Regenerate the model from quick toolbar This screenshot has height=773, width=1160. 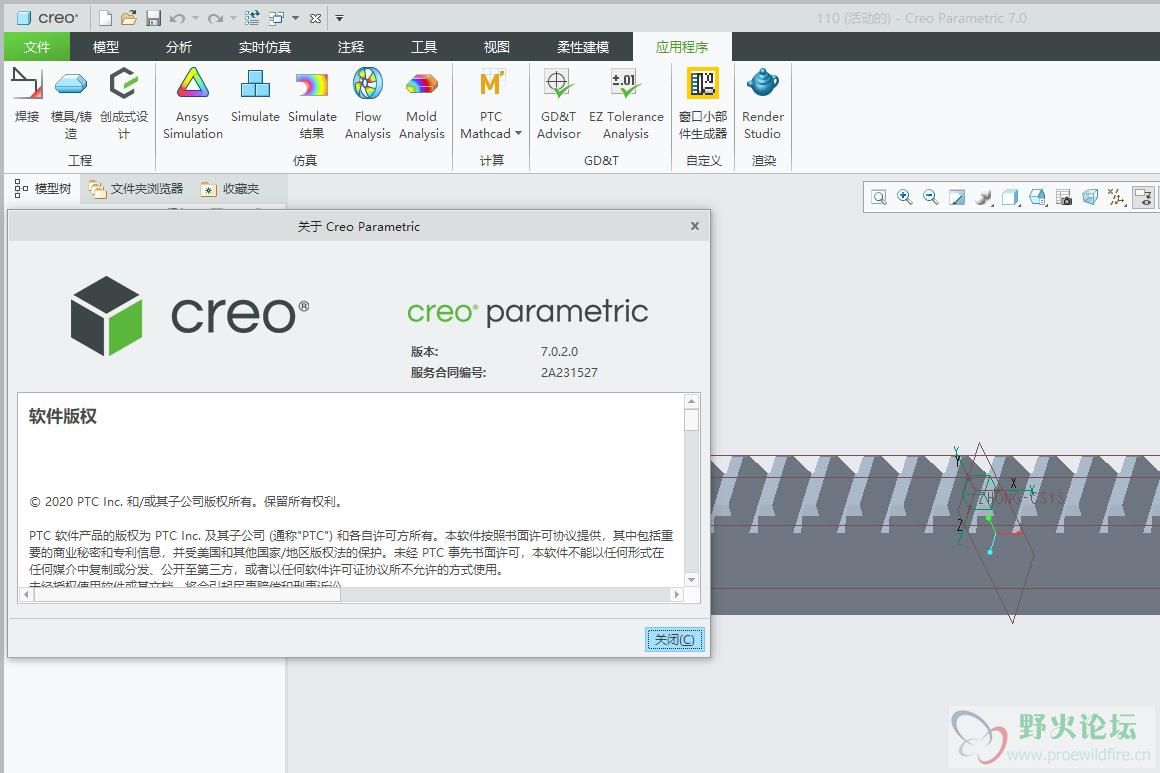coord(252,18)
